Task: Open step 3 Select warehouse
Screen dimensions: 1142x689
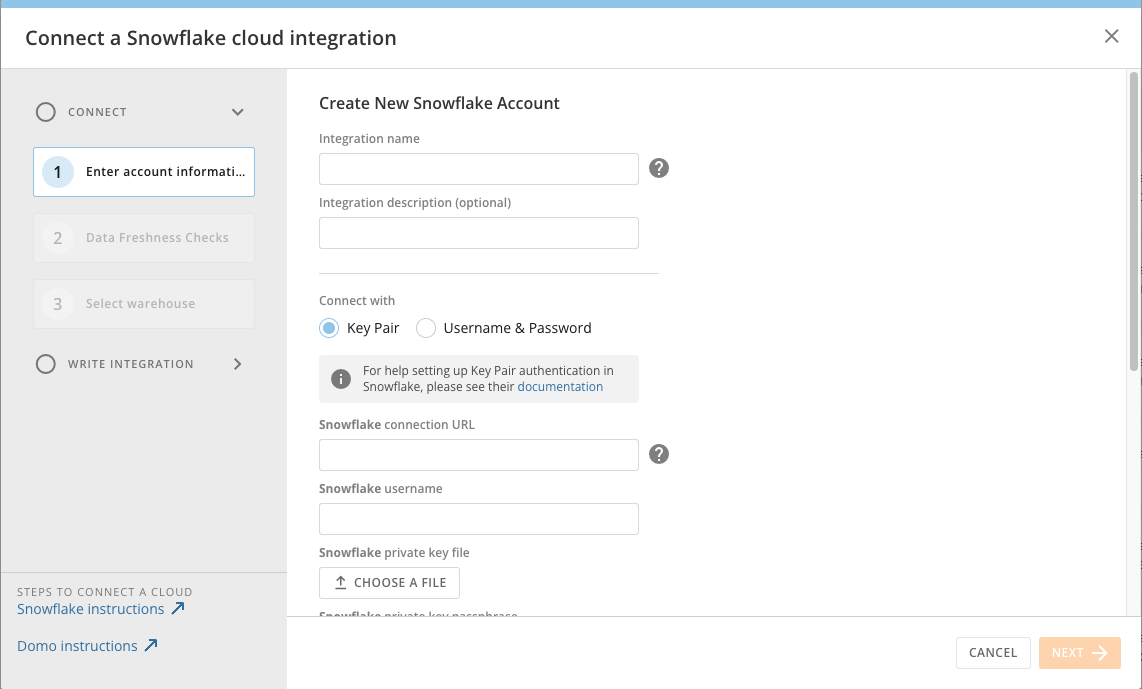Action: 144,304
